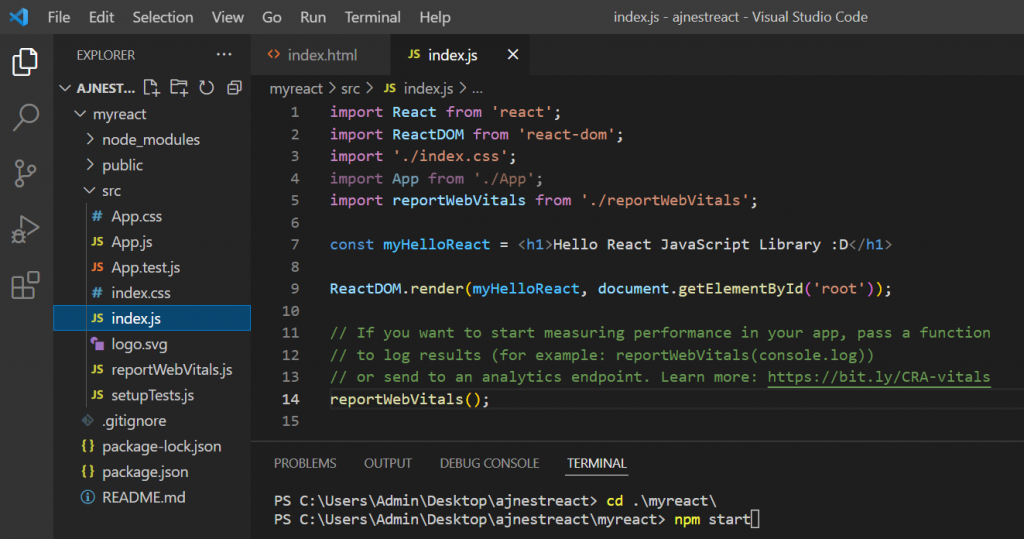The width and height of the screenshot is (1024, 539).
Task: Open the bit.ly/CRA-vitals link in code
Action: coord(878,377)
